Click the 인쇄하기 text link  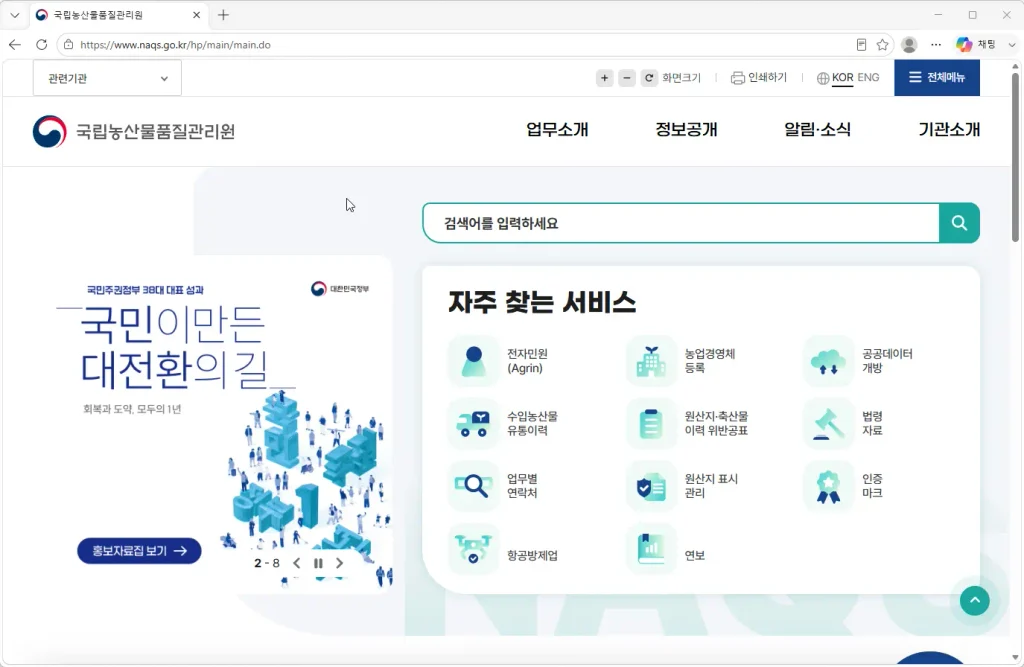pos(767,77)
